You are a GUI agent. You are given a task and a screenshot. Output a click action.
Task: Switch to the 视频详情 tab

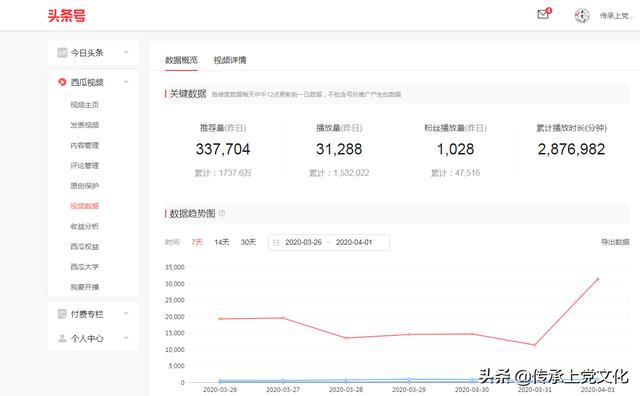click(x=230, y=60)
